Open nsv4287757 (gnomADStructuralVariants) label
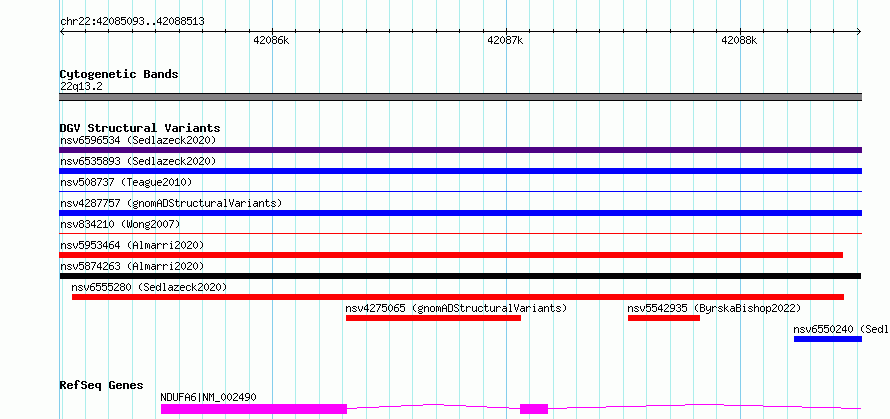The width and height of the screenshot is (890, 419). (x=171, y=203)
